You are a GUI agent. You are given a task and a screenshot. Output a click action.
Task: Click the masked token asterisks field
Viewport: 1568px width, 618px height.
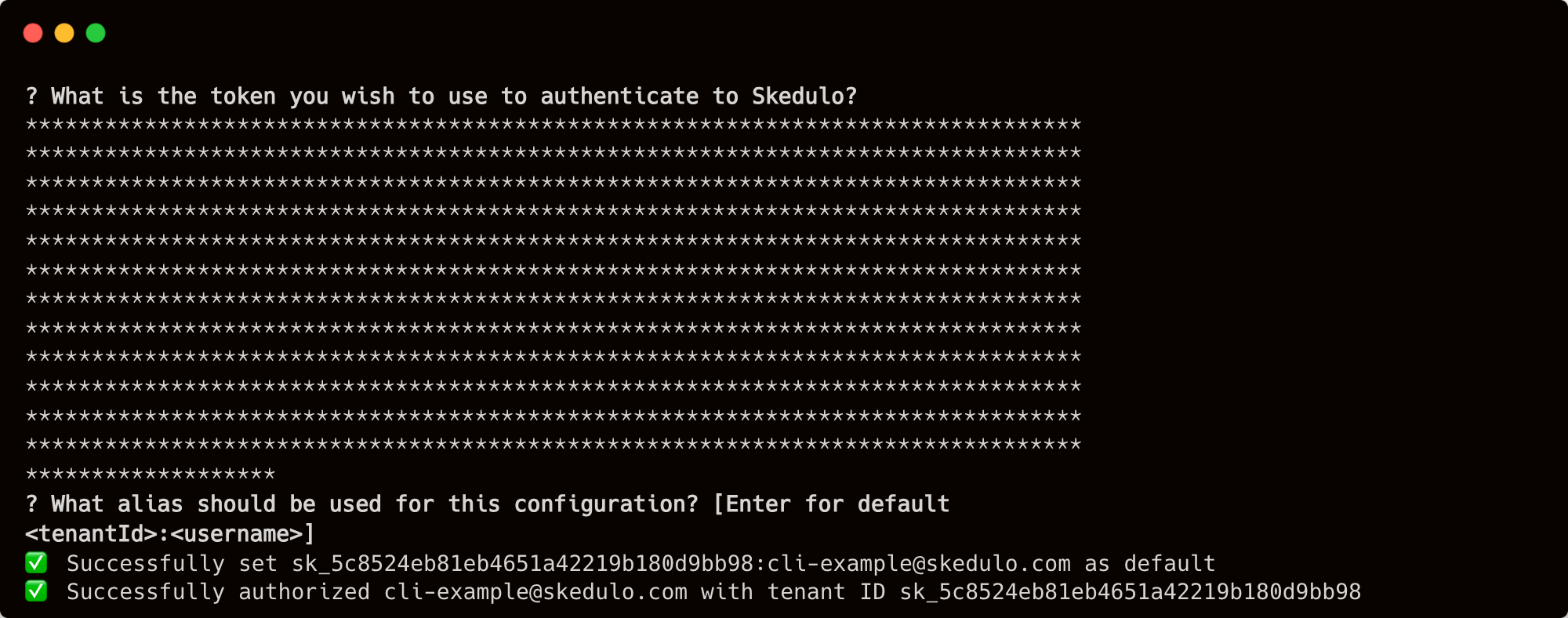point(549,298)
